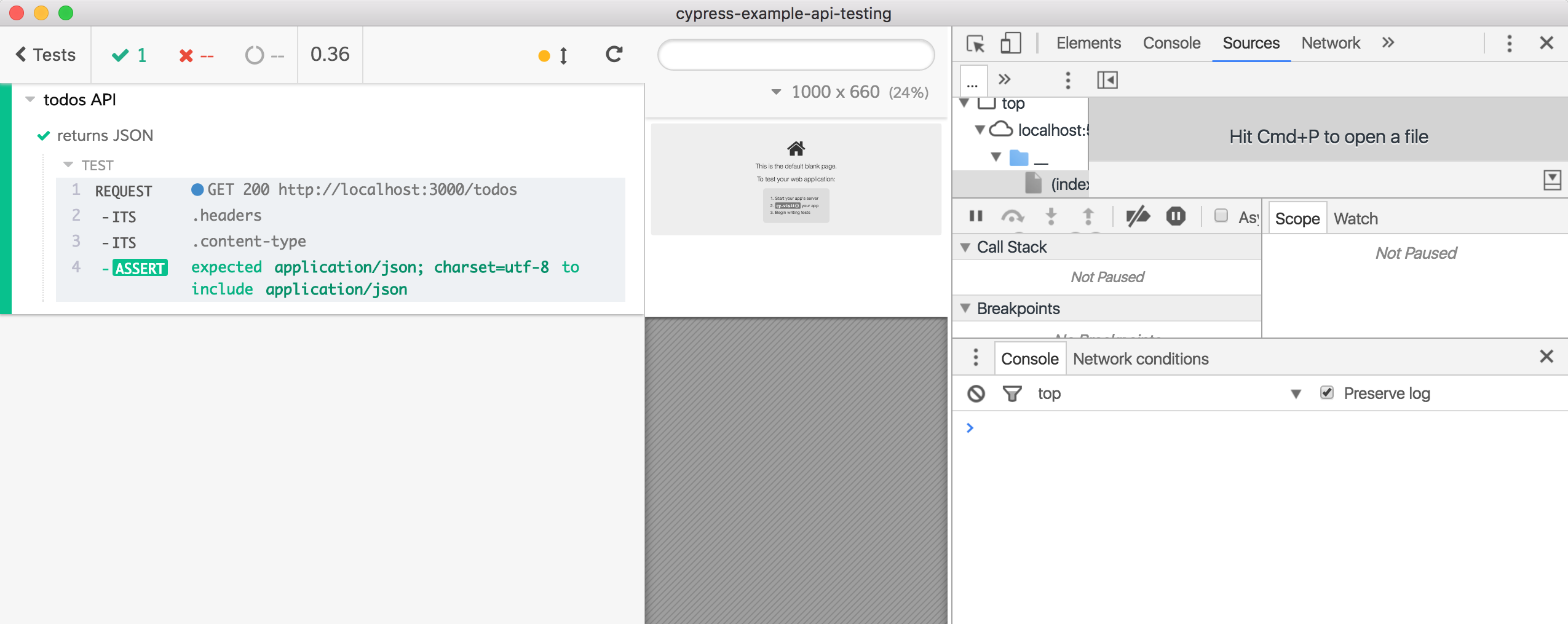The height and width of the screenshot is (624, 1568).
Task: Toggle the device toolbar icon
Action: point(1010,44)
